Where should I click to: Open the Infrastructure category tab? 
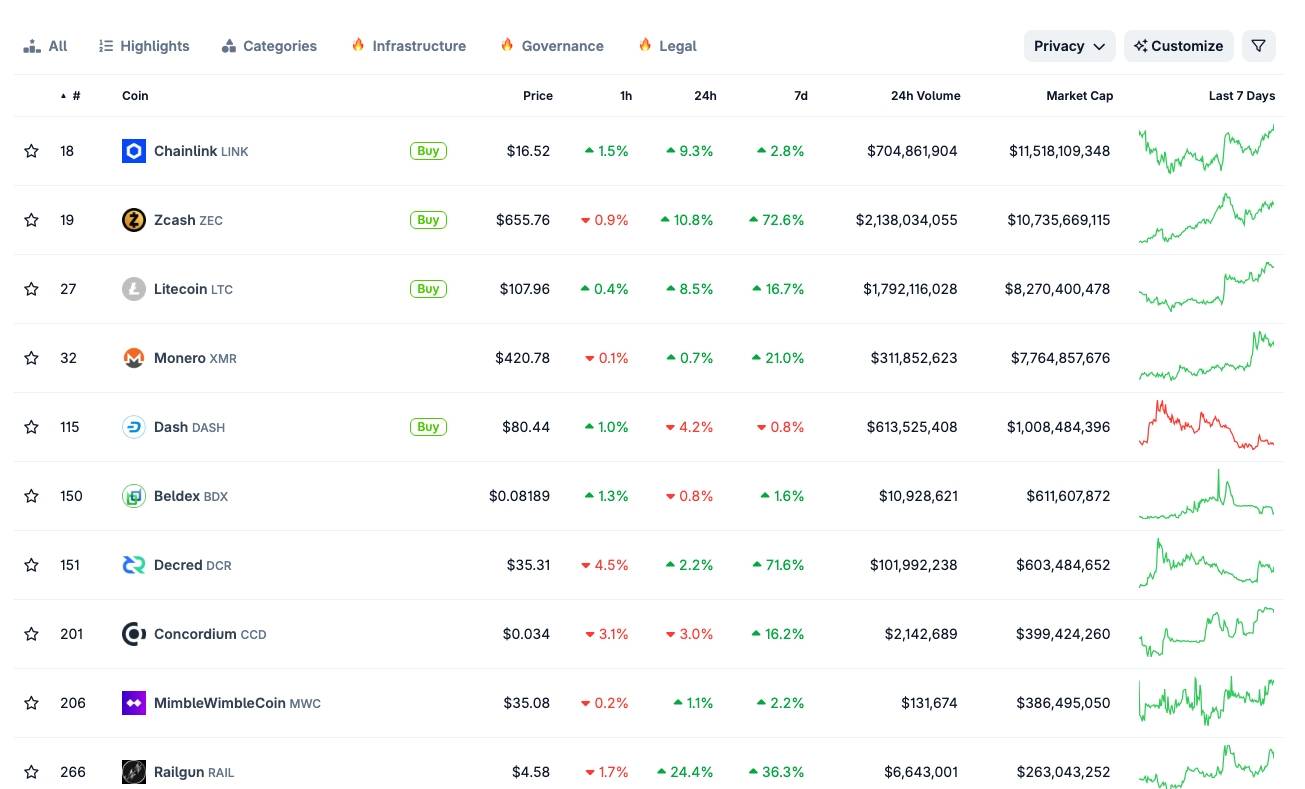[408, 46]
